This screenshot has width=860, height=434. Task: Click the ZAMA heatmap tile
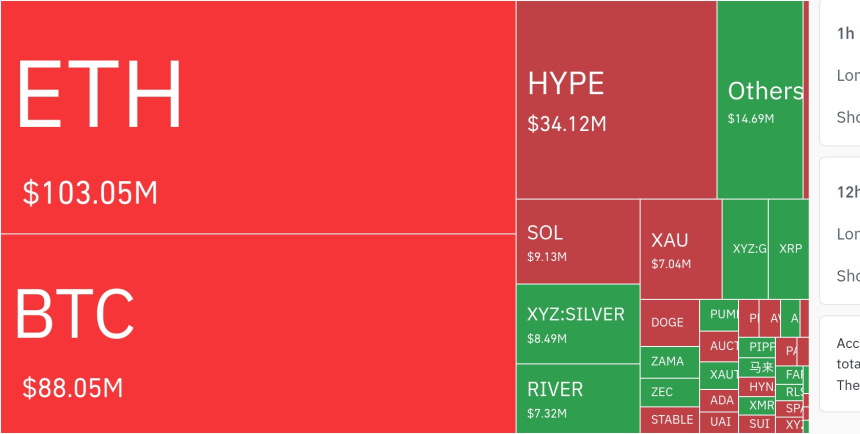pos(668,361)
